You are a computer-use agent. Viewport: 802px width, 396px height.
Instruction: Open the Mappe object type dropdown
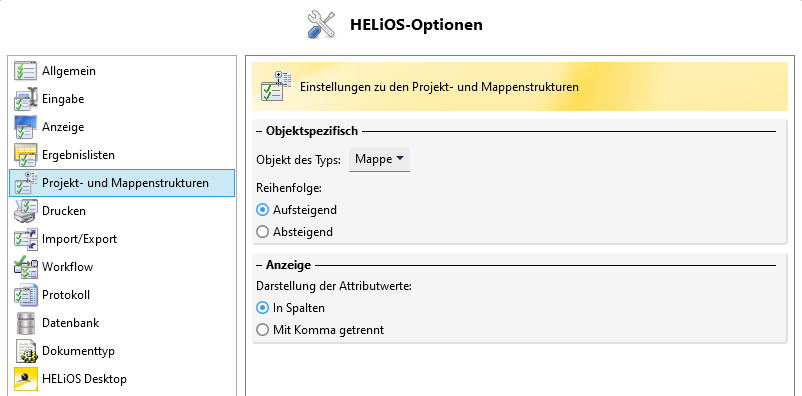[379, 160]
